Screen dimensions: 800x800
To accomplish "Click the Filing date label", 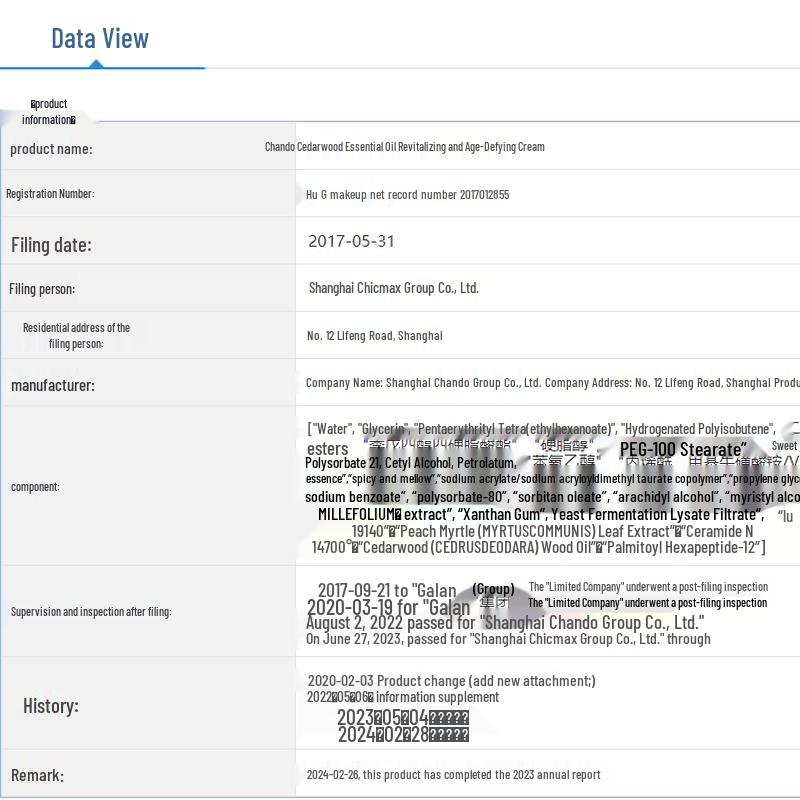I will click(52, 245).
